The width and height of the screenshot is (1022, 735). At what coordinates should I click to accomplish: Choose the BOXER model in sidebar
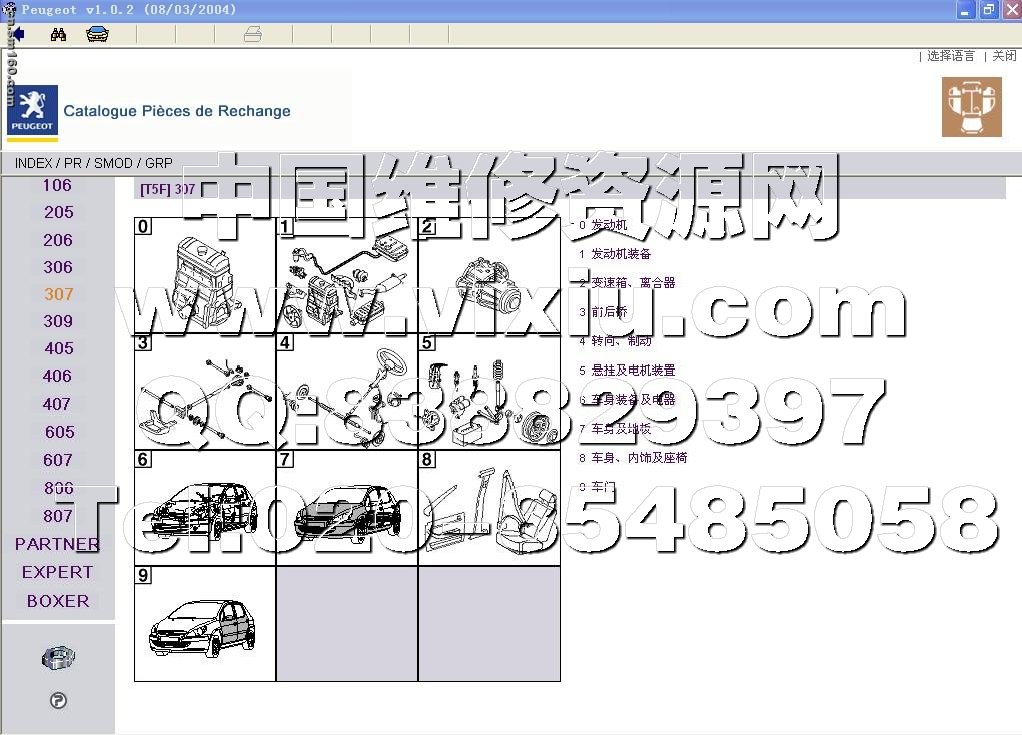58,601
